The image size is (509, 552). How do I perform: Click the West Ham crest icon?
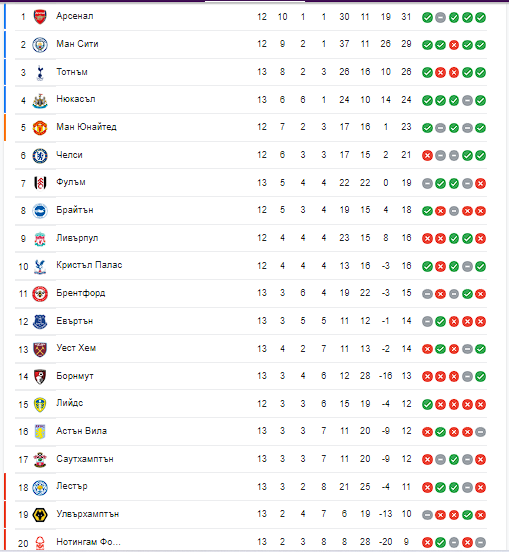click(40, 349)
